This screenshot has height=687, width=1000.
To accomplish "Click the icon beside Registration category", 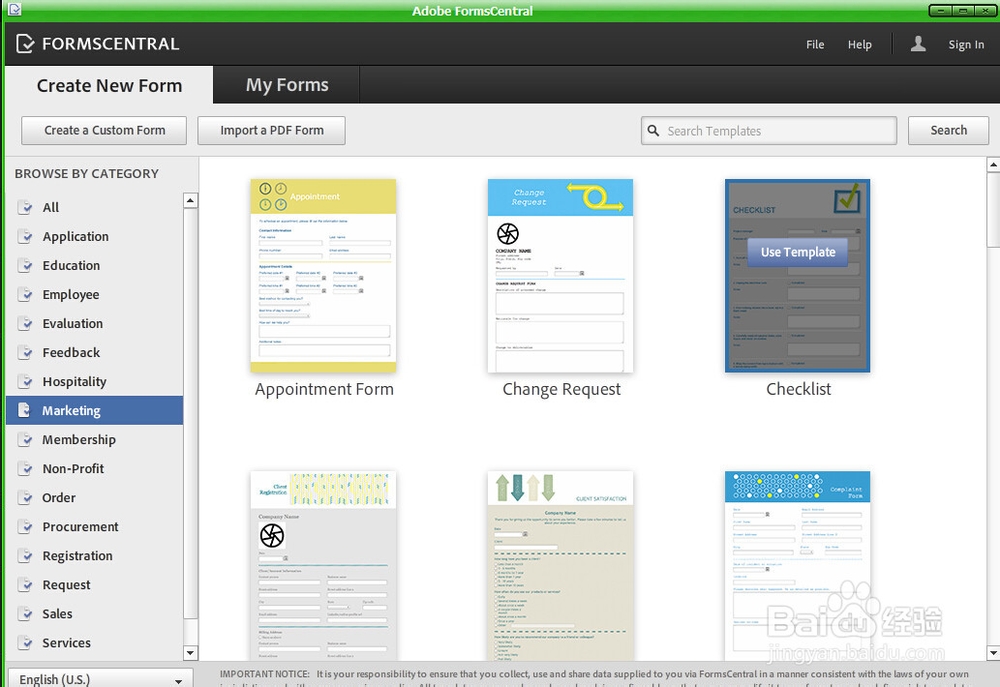I will tap(25, 556).
